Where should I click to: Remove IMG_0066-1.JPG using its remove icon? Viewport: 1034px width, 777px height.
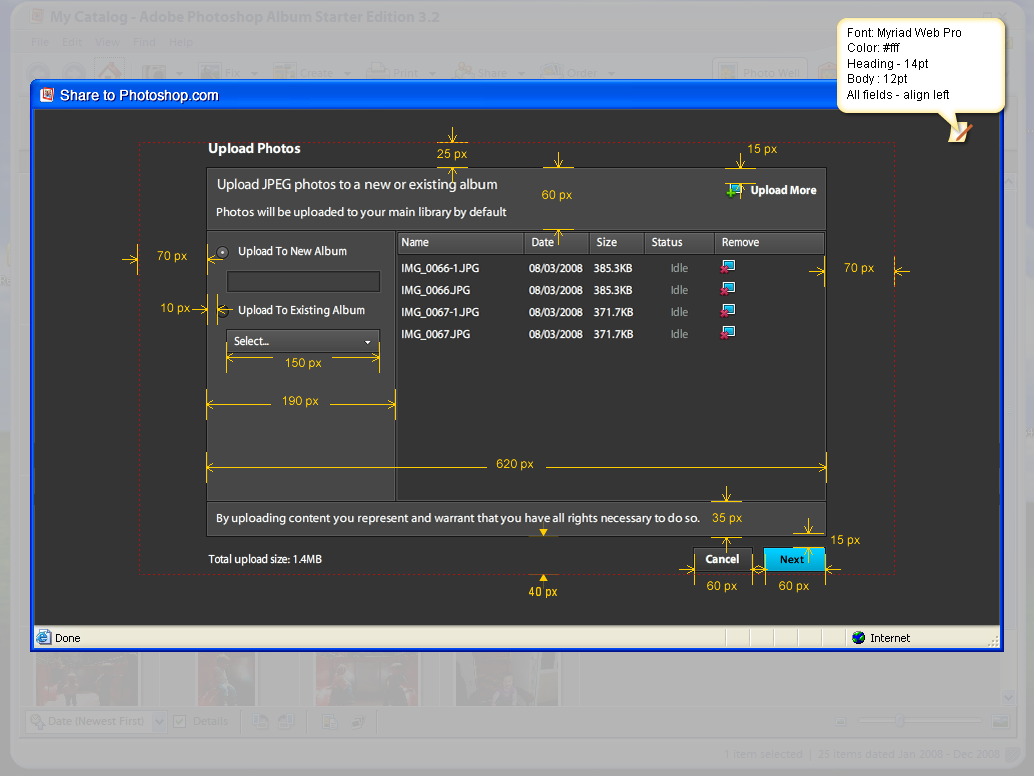pyautogui.click(x=727, y=267)
